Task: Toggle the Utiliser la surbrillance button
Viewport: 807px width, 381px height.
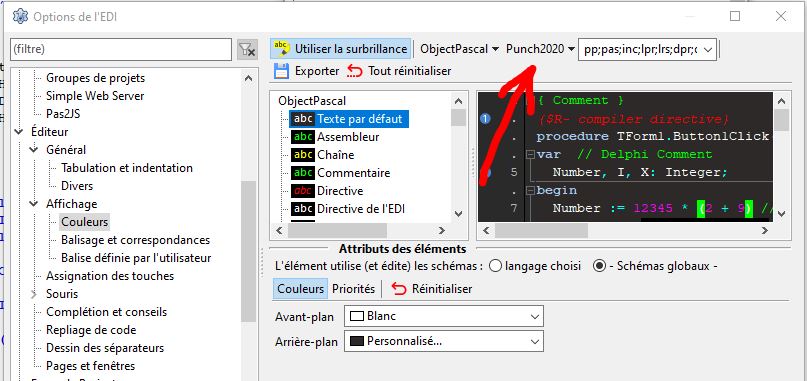Action: tap(341, 49)
